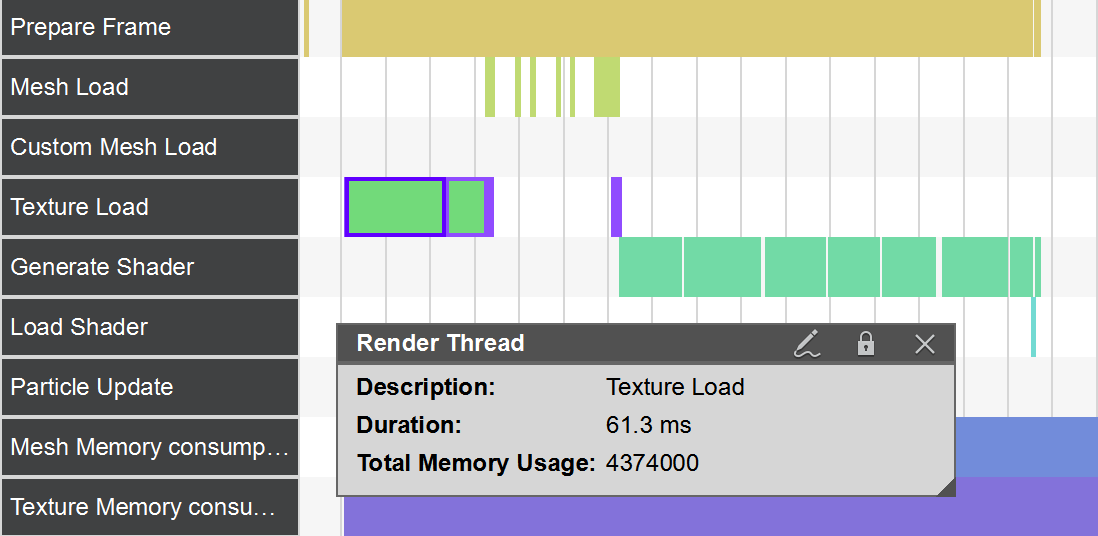Close the Render Thread details popup

(x=925, y=344)
